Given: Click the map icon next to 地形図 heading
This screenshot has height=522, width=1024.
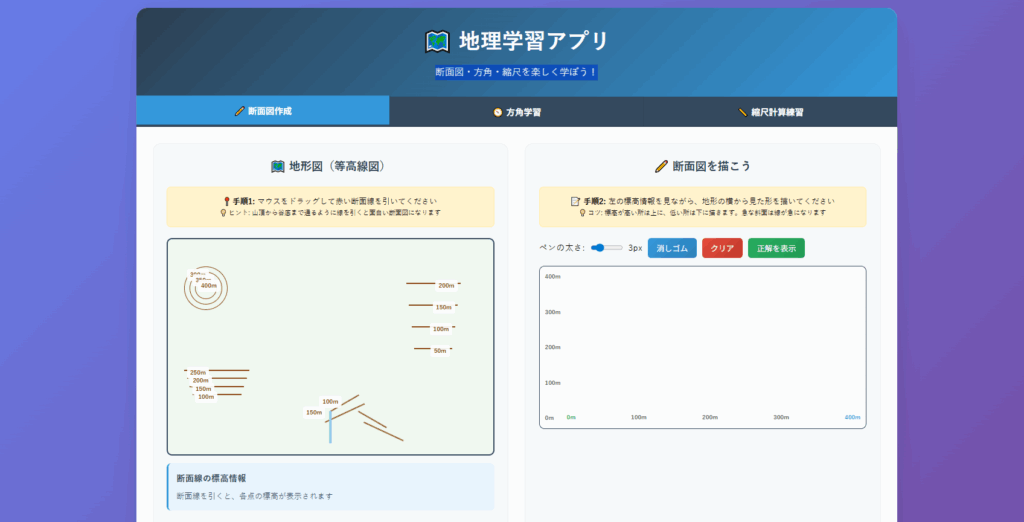Looking at the screenshot, I should tap(278, 166).
